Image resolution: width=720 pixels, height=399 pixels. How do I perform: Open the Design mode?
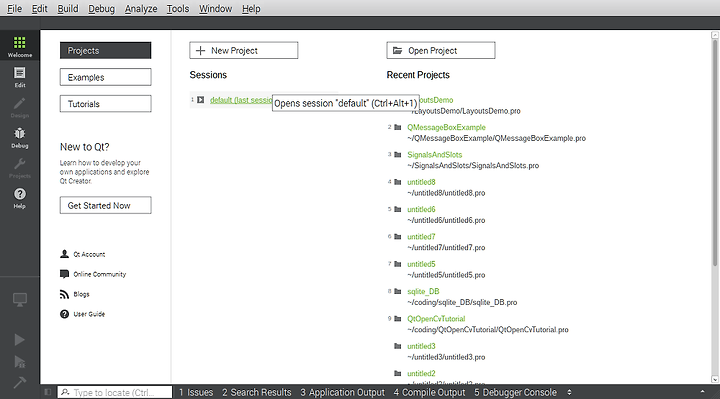pos(20,107)
